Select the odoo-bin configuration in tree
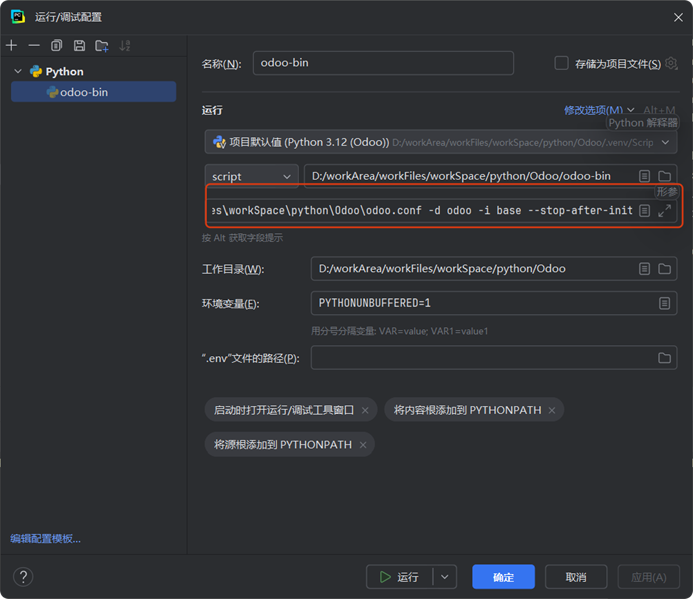Image resolution: width=693 pixels, height=599 pixels. (94, 92)
